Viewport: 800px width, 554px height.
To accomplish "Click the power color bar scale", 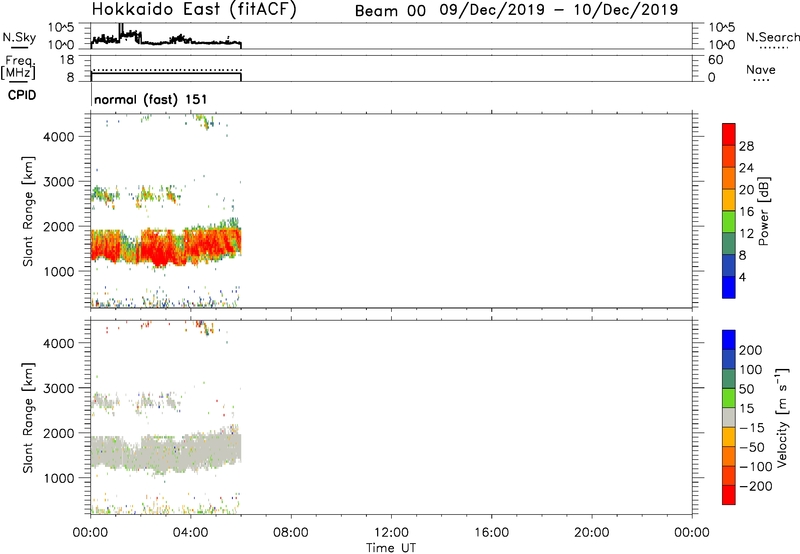I will tap(729, 211).
